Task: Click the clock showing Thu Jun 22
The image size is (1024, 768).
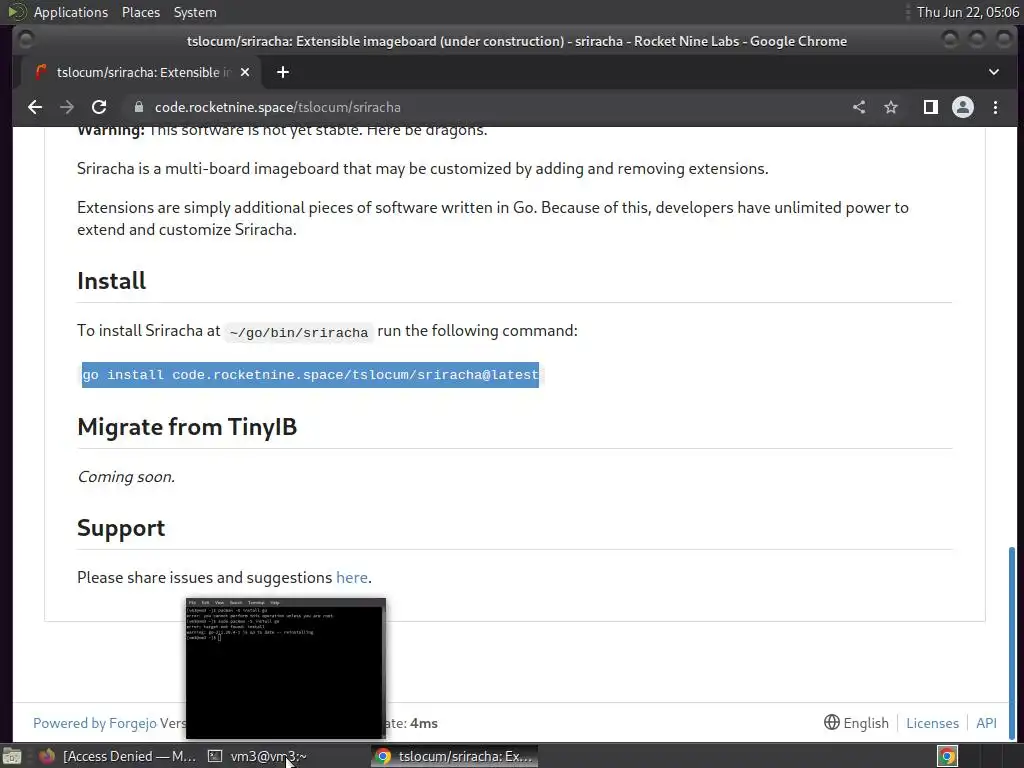Action: click(967, 12)
